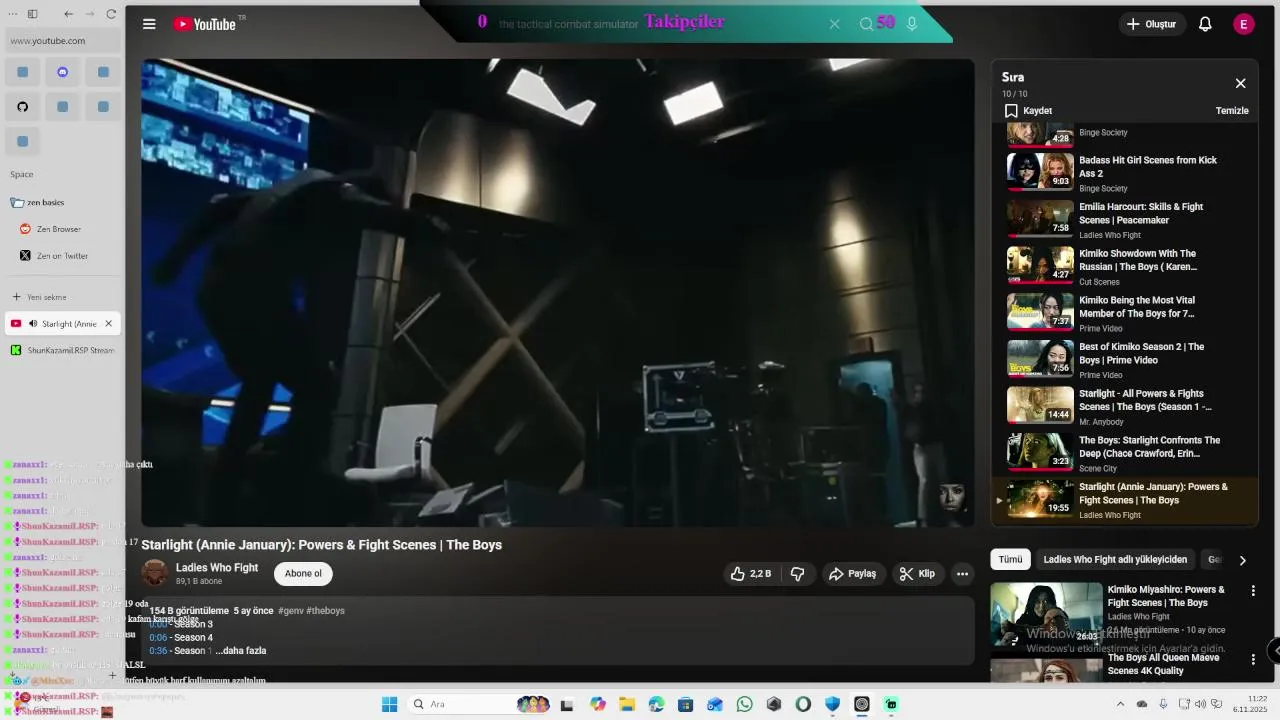The width and height of the screenshot is (1280, 720).
Task: Close the Starlight YouTube tab
Action: 108,324
